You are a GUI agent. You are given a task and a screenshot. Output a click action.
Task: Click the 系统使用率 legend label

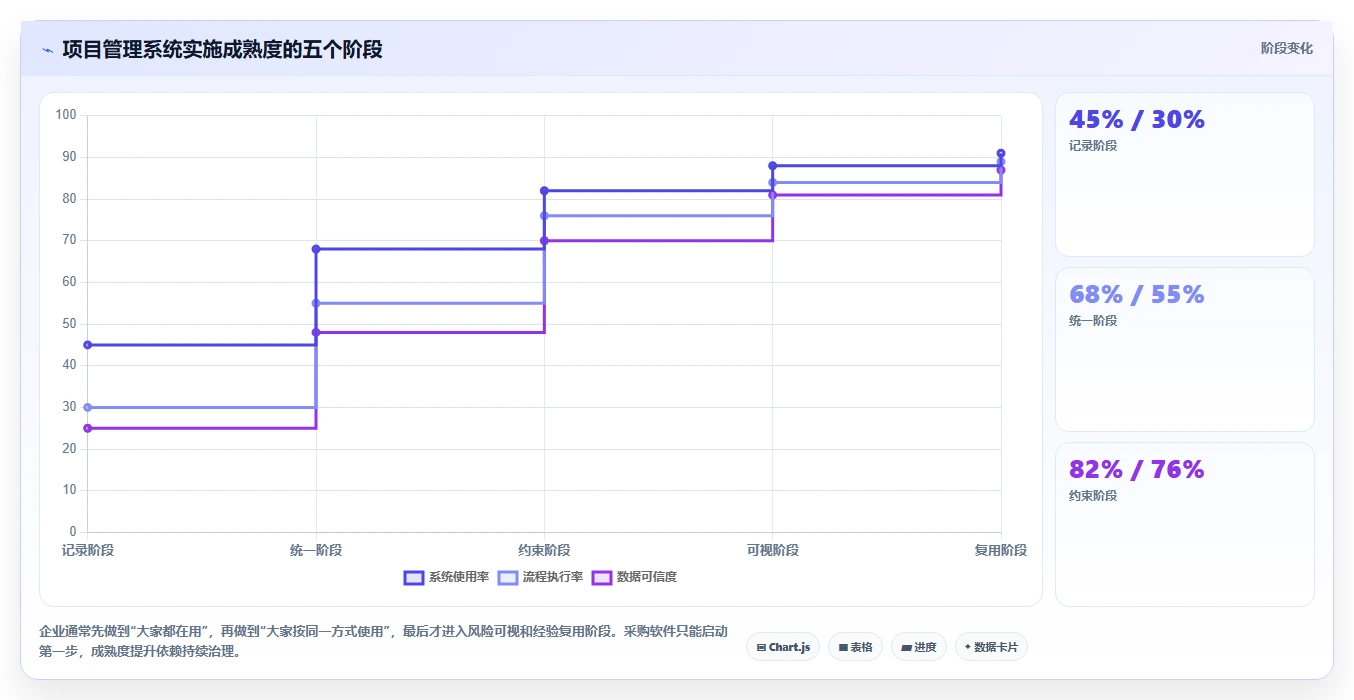click(x=459, y=577)
